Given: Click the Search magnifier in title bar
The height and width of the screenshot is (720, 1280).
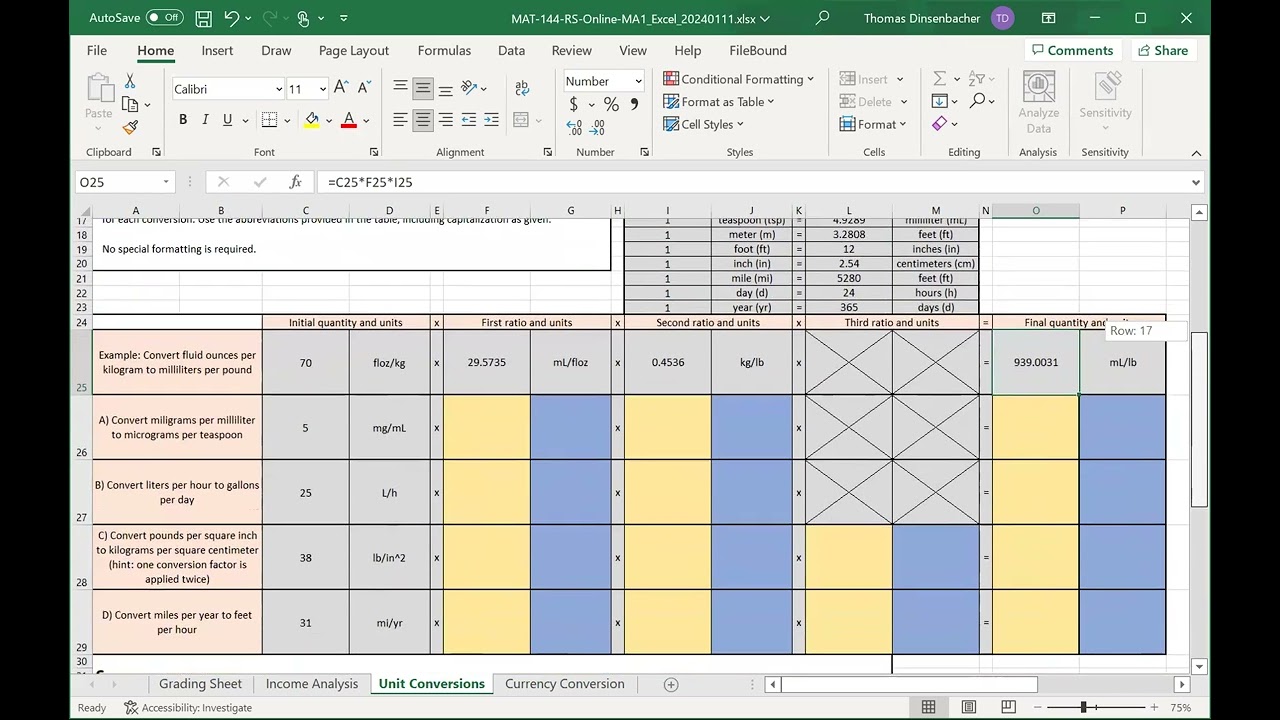Looking at the screenshot, I should [823, 18].
